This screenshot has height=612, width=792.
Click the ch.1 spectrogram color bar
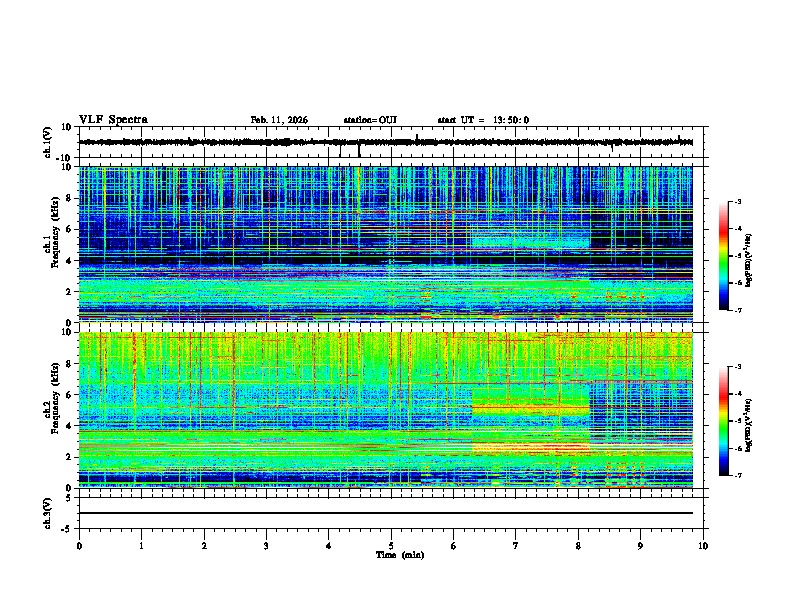tap(724, 256)
